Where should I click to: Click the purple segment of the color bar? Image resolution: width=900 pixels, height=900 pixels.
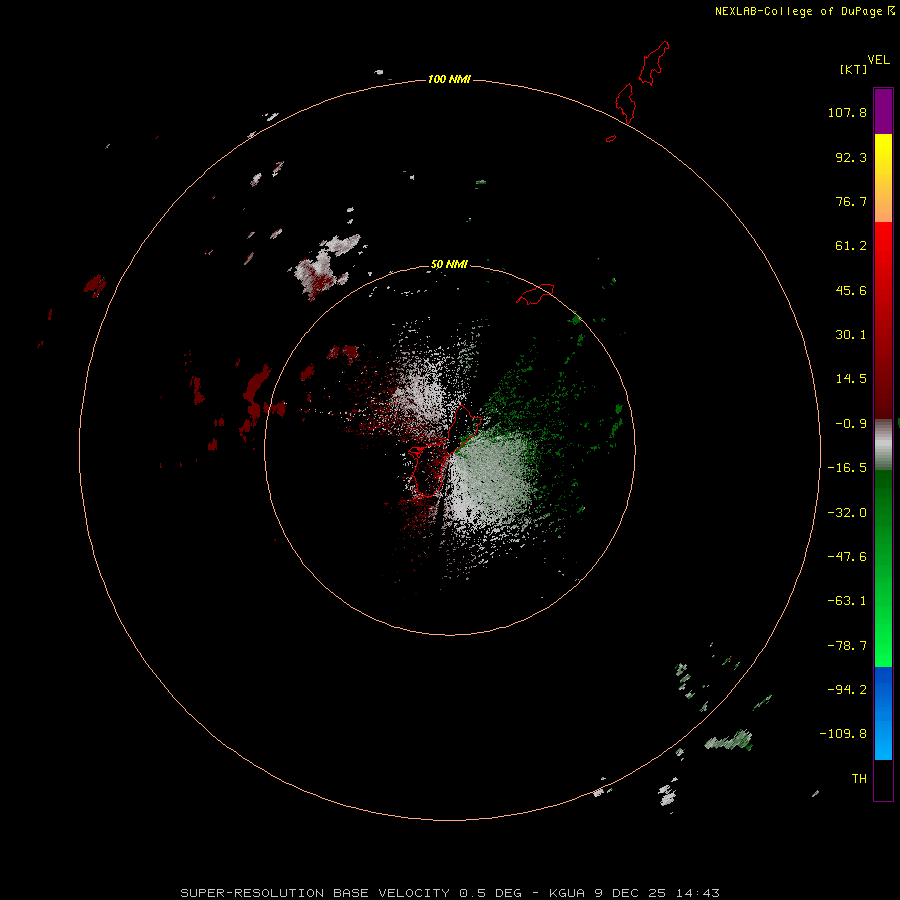[x=883, y=111]
